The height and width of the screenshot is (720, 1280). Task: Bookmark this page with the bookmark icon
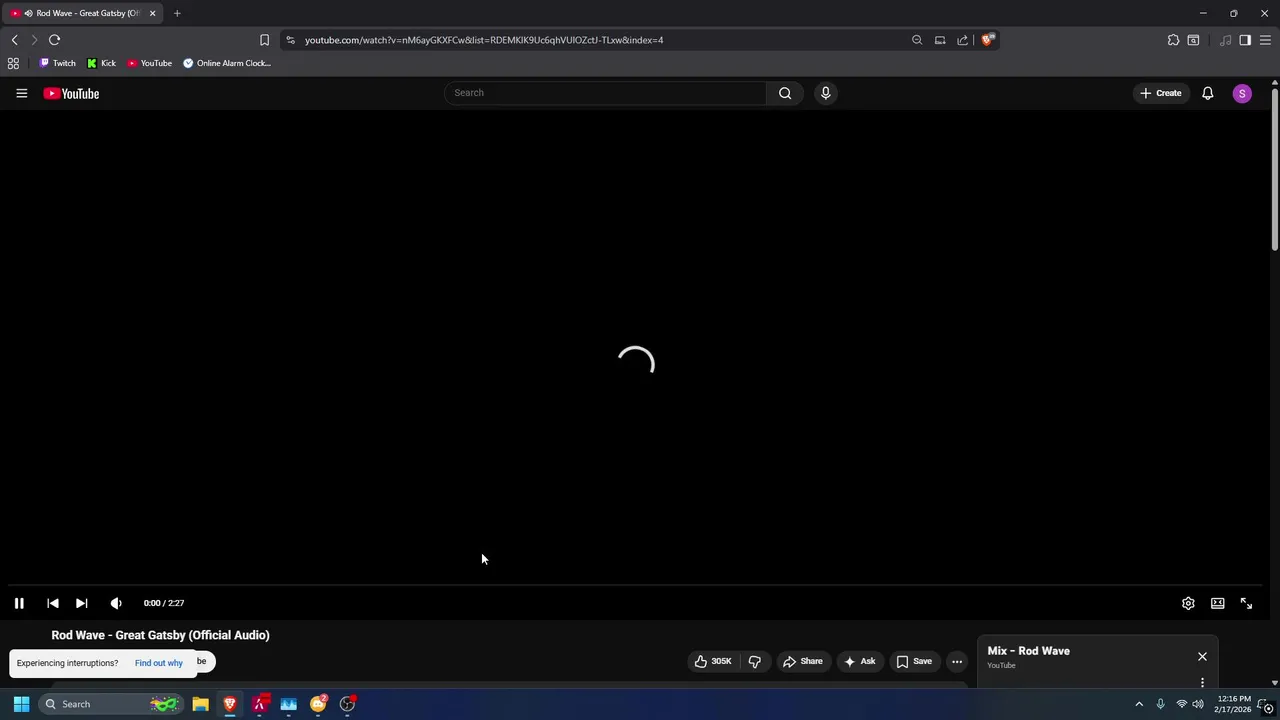[x=264, y=40]
